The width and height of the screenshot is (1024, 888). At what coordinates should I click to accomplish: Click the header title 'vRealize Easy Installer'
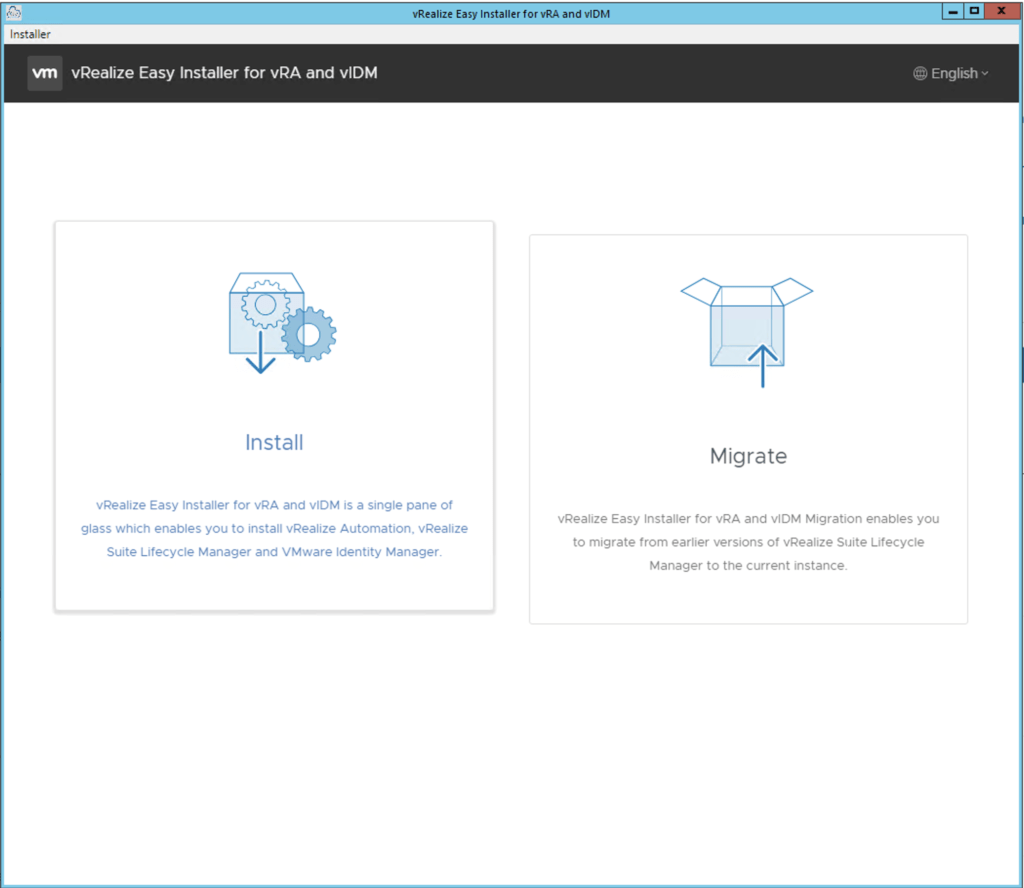[224, 73]
